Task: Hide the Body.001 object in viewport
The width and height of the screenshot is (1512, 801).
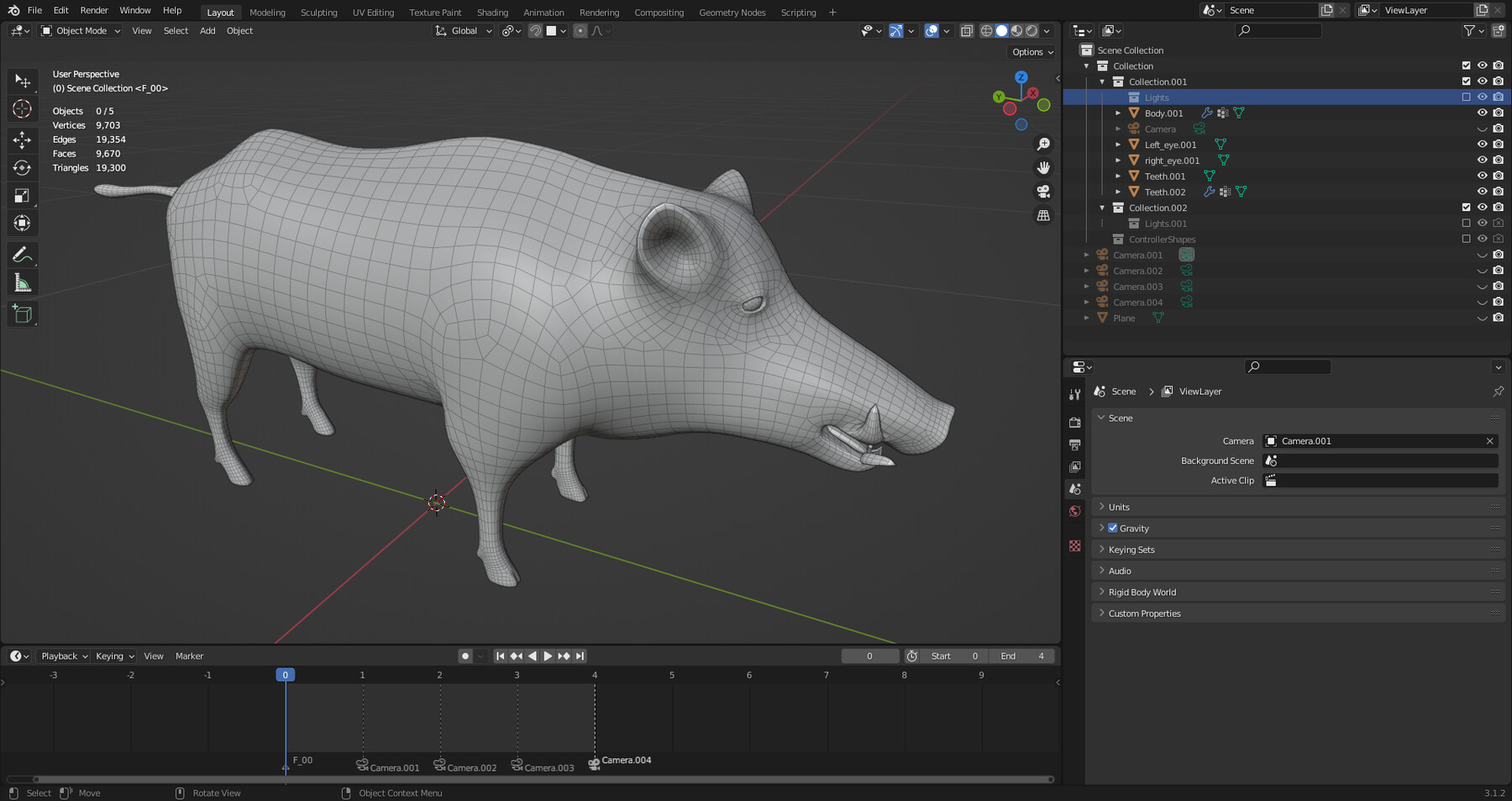Action: (x=1482, y=113)
